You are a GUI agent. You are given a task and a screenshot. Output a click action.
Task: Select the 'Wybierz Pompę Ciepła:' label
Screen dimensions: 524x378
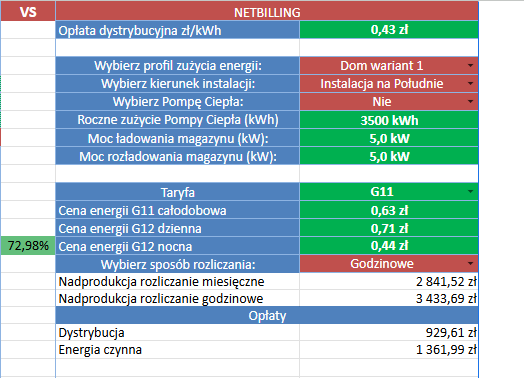coord(177,102)
